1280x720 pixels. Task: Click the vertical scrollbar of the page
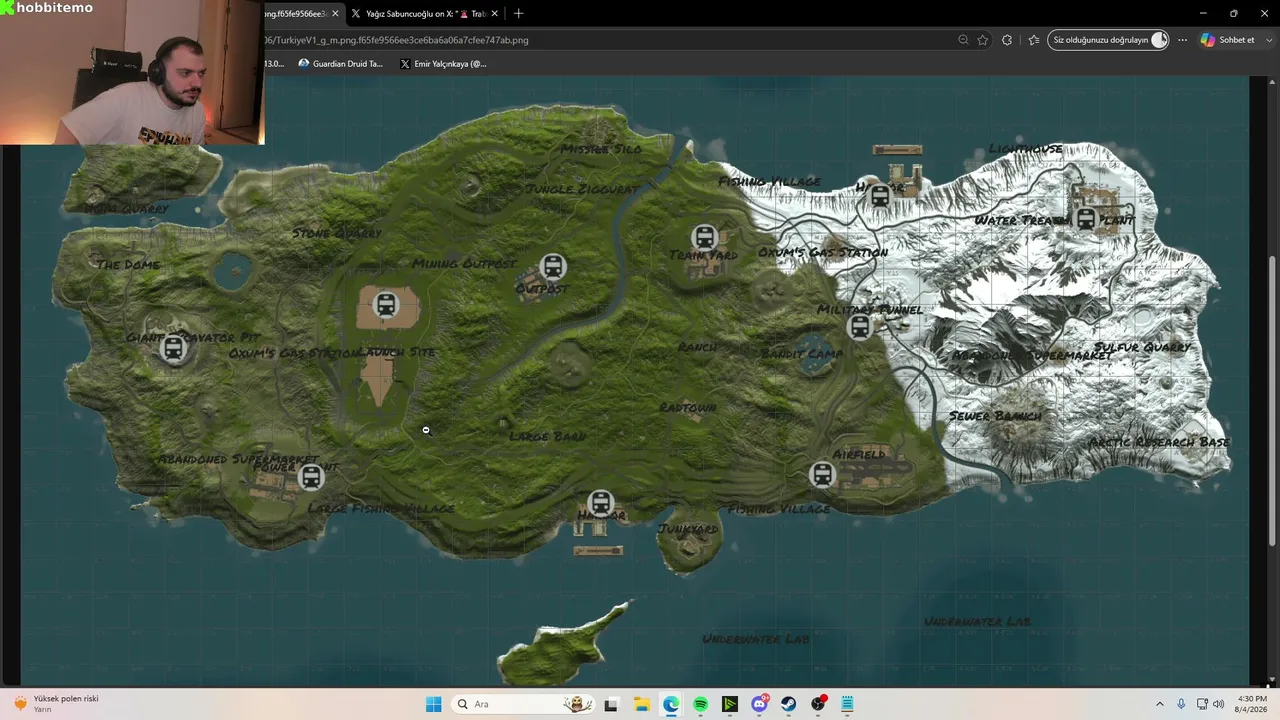pyautogui.click(x=1272, y=400)
